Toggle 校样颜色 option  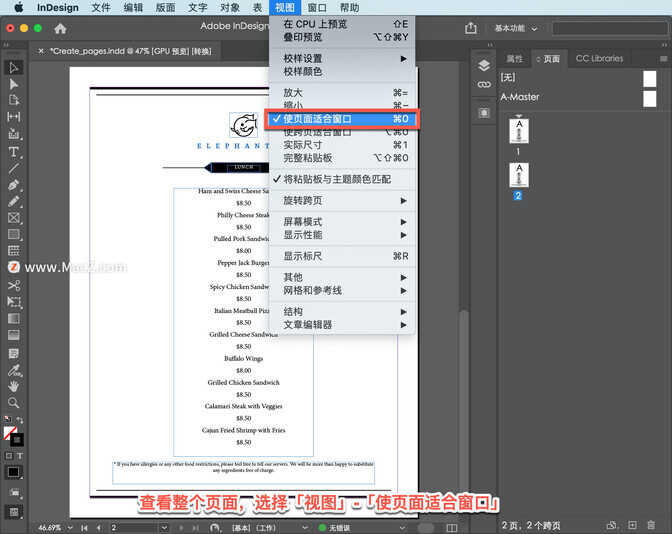(342, 72)
